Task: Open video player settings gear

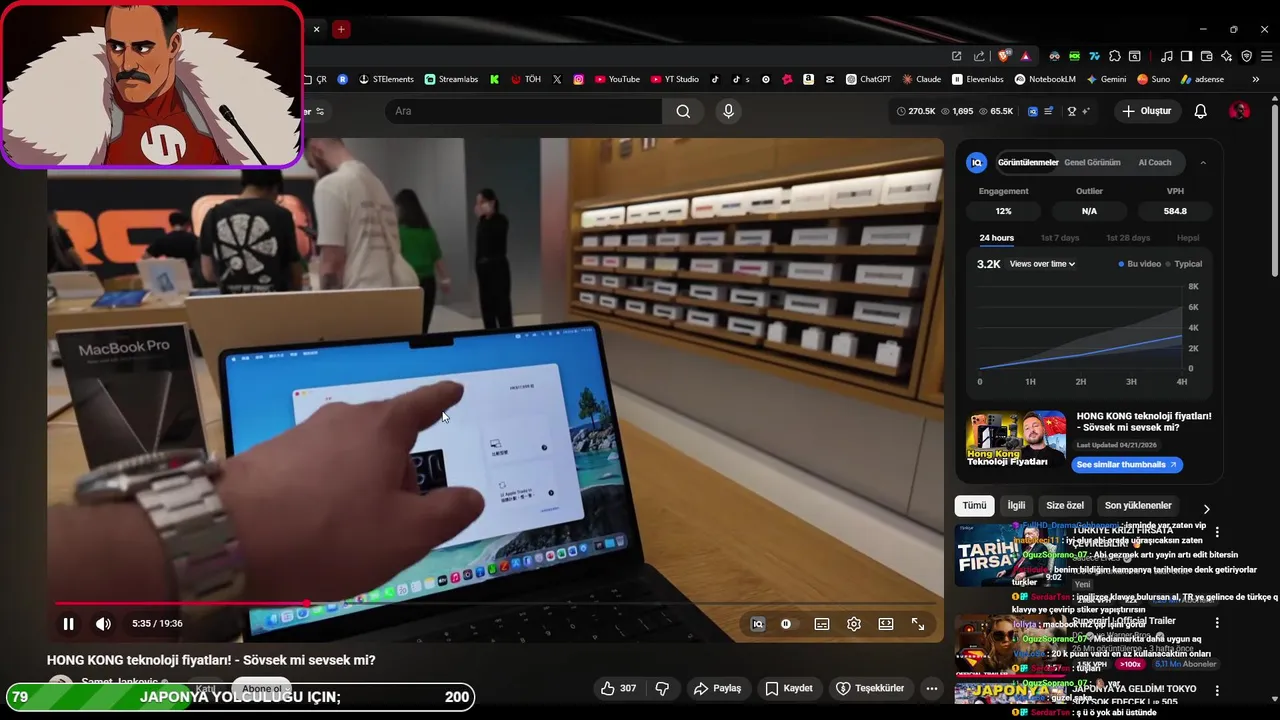Action: tap(854, 624)
